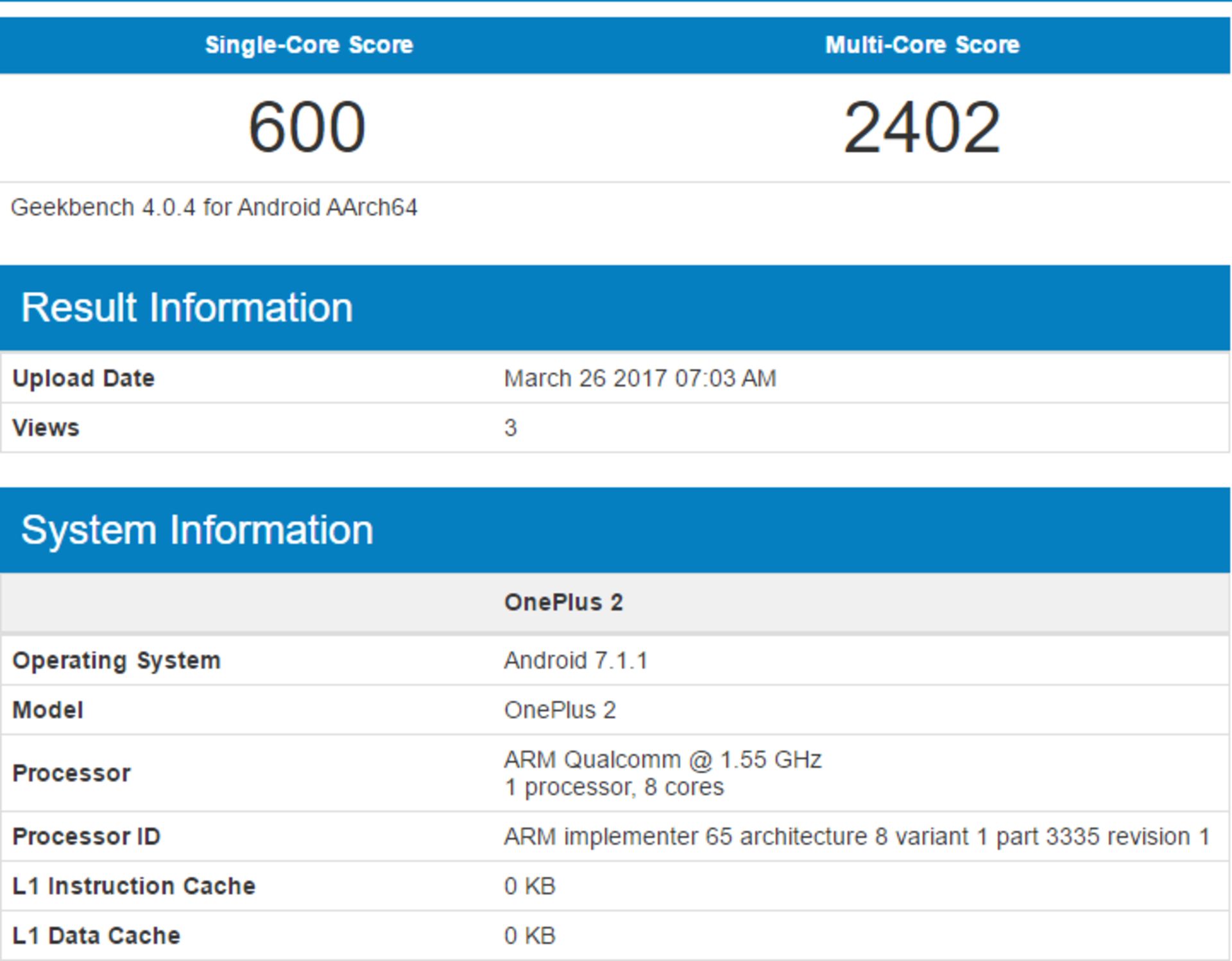Click the L1 Instruction Cache label
This screenshot has height=961, width=1232.
133,886
